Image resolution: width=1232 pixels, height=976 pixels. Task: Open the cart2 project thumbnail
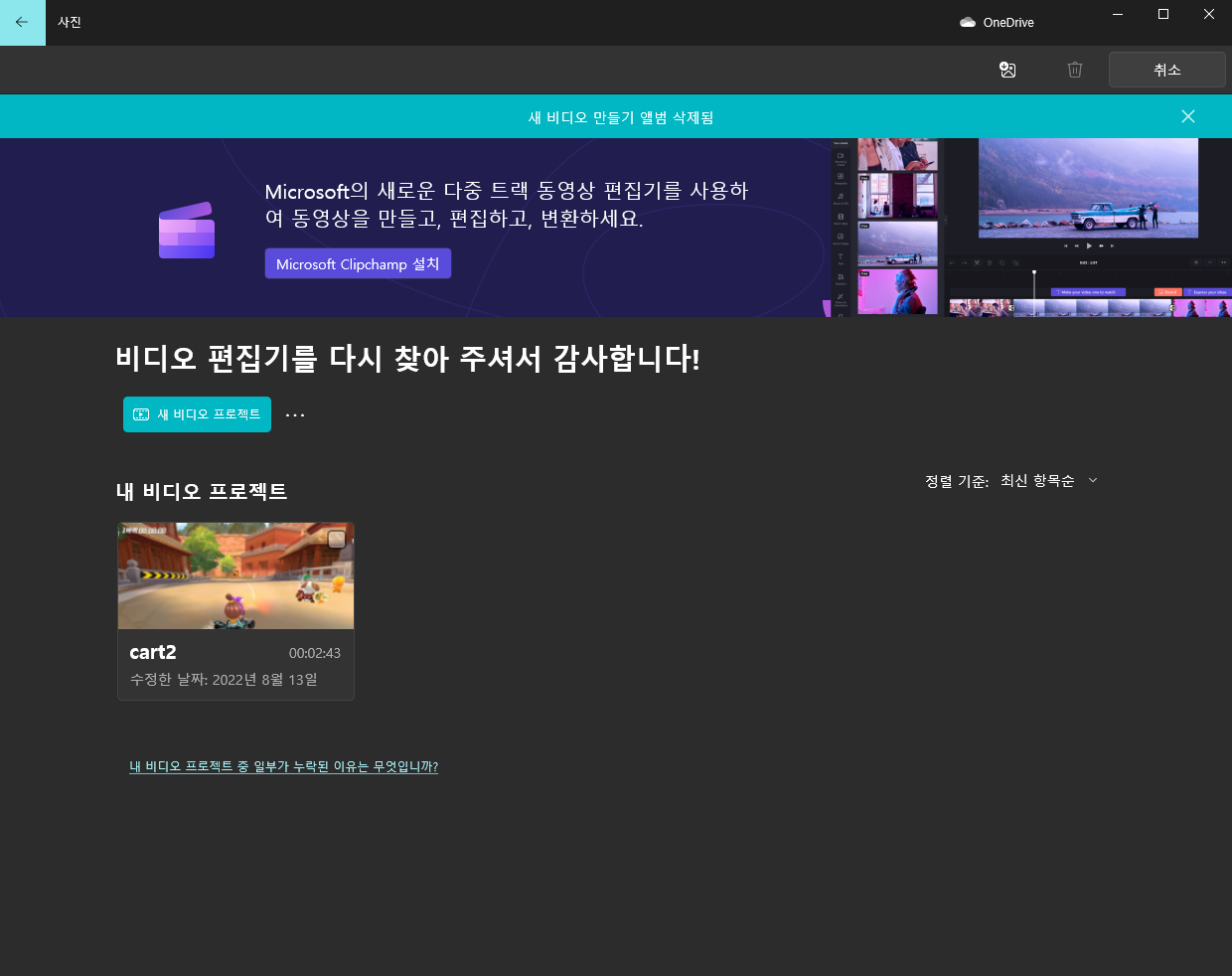click(235, 576)
